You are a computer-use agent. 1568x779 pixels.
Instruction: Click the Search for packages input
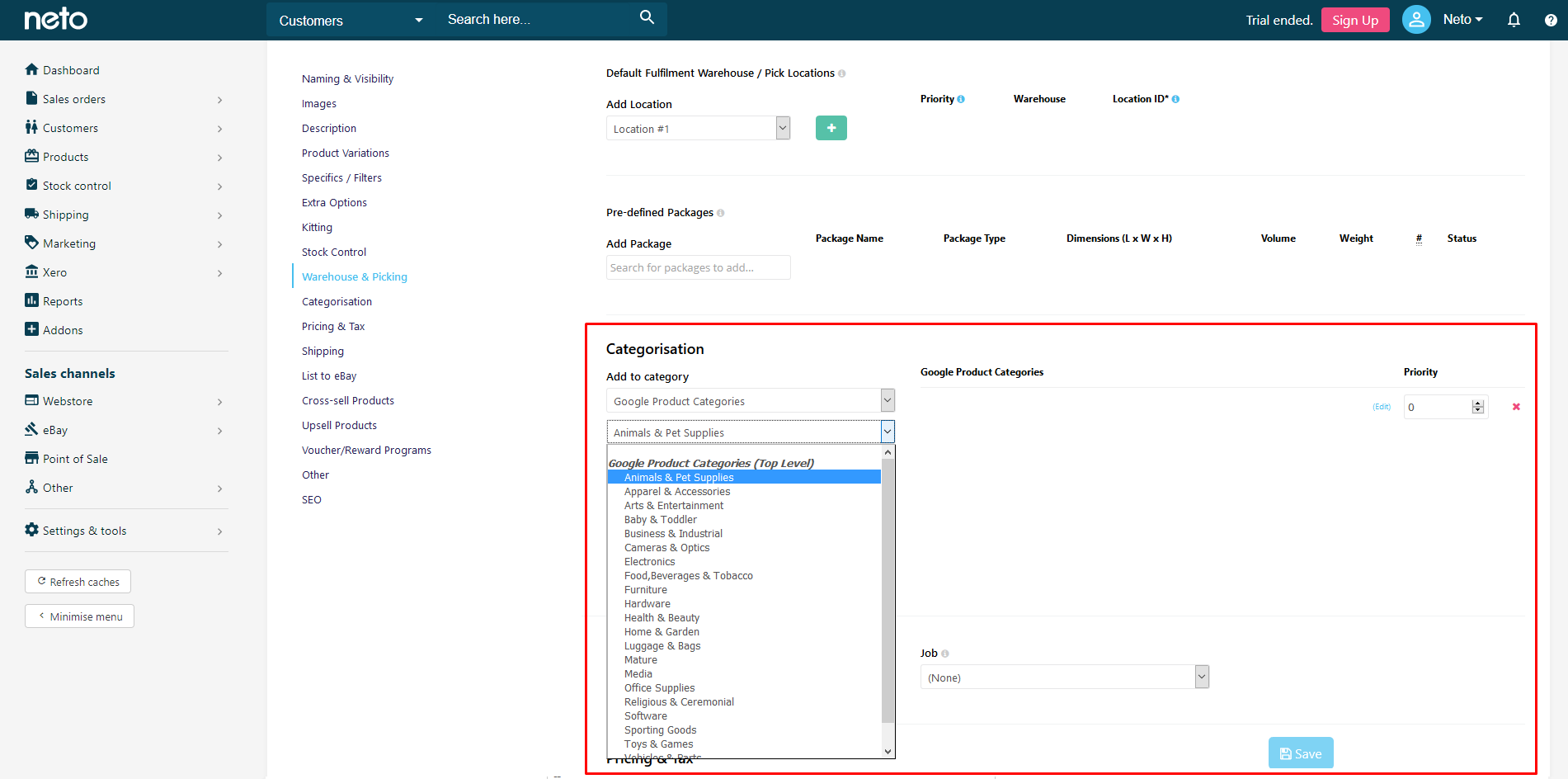(x=698, y=267)
